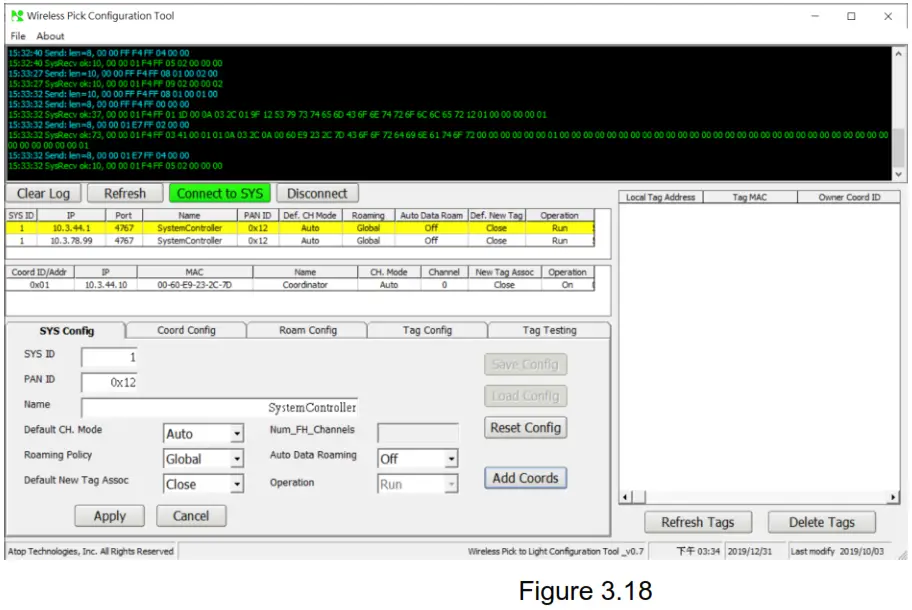
Task: Expand the Default CH. Mode dropdown
Action: 237,434
